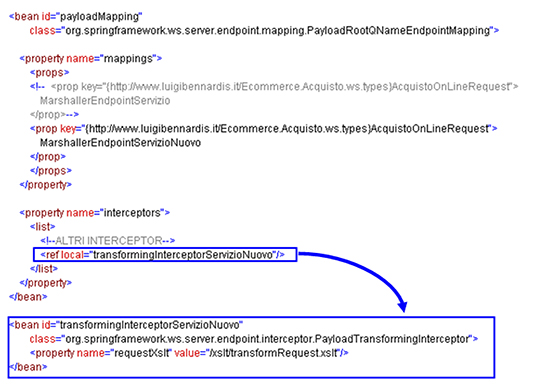Screen dimensions: 540x384
Task: Select the PayloadRootQNameEndpointMapping class attribute text
Action: [264, 31]
